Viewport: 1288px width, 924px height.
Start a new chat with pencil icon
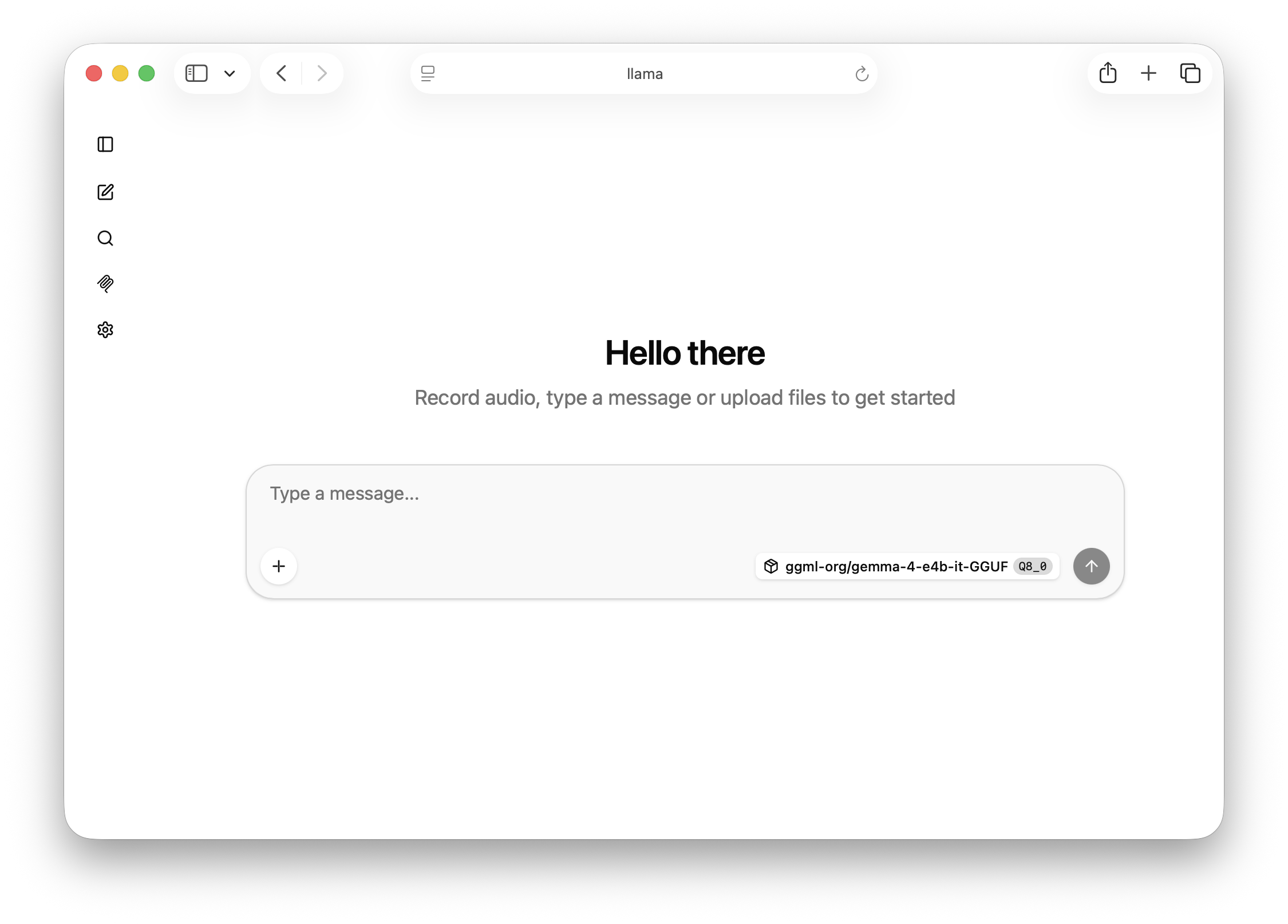tap(105, 192)
